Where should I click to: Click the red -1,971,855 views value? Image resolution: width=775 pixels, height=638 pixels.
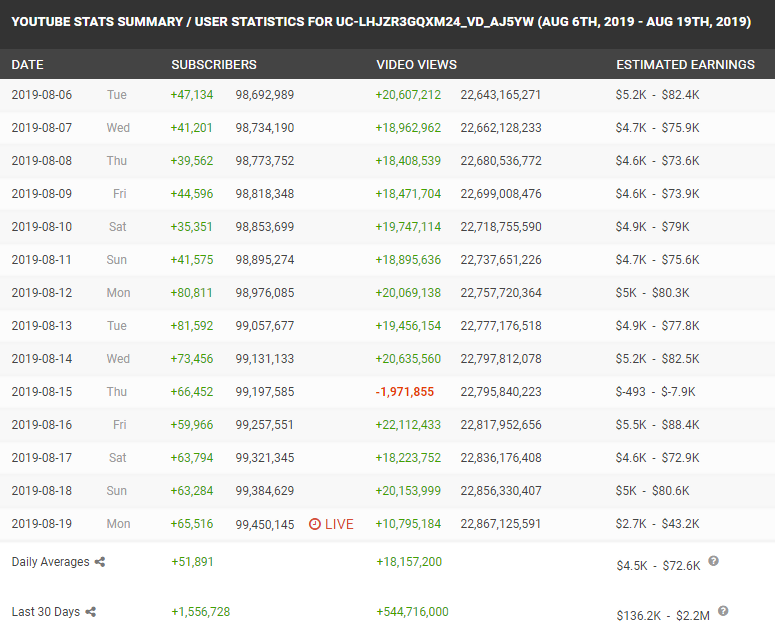[x=405, y=392]
